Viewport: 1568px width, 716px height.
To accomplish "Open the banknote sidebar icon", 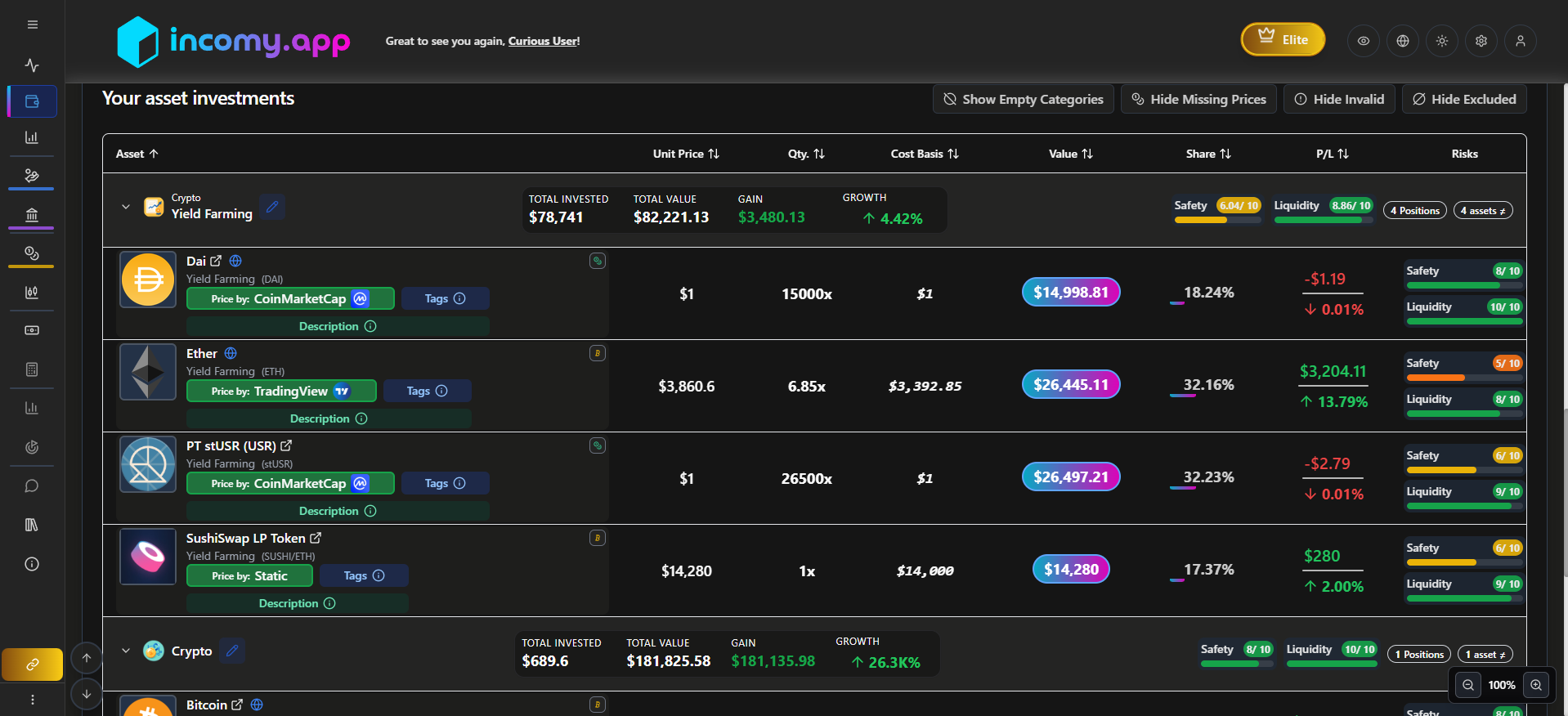I will click(32, 330).
